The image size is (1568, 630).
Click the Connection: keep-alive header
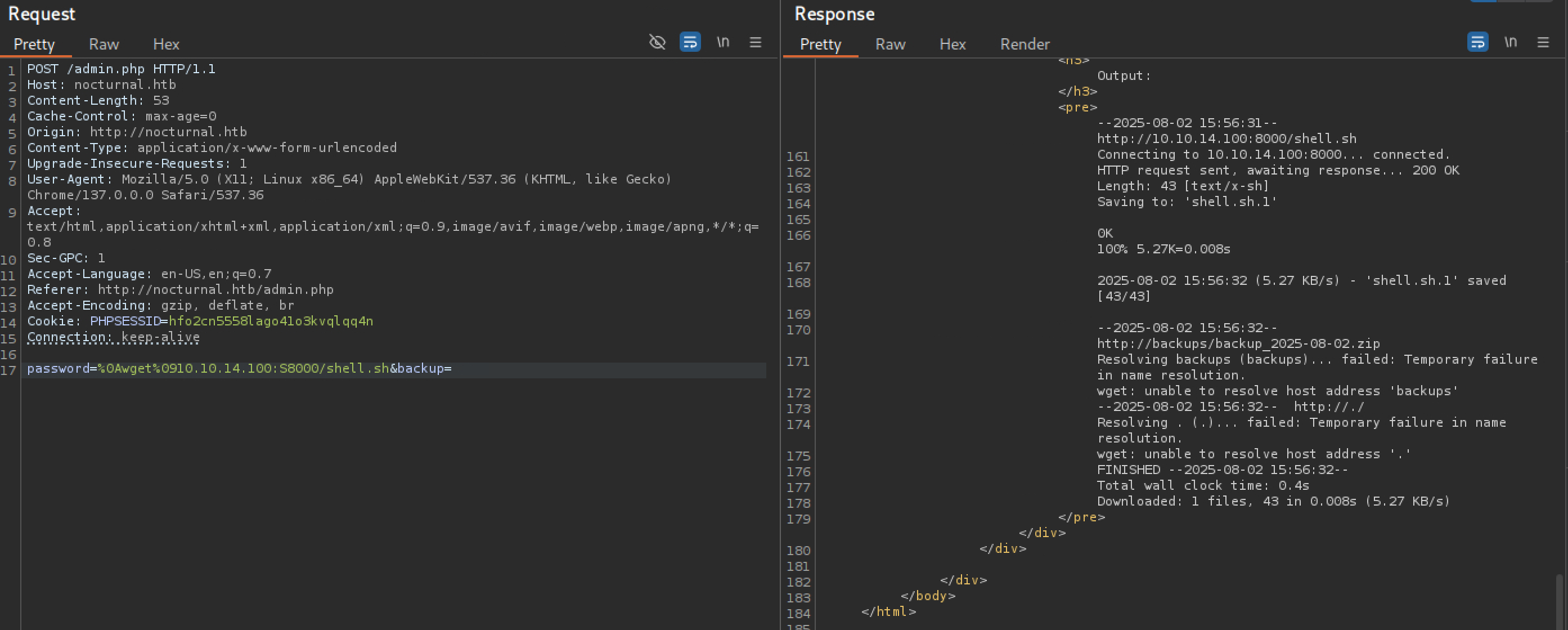pos(113,337)
